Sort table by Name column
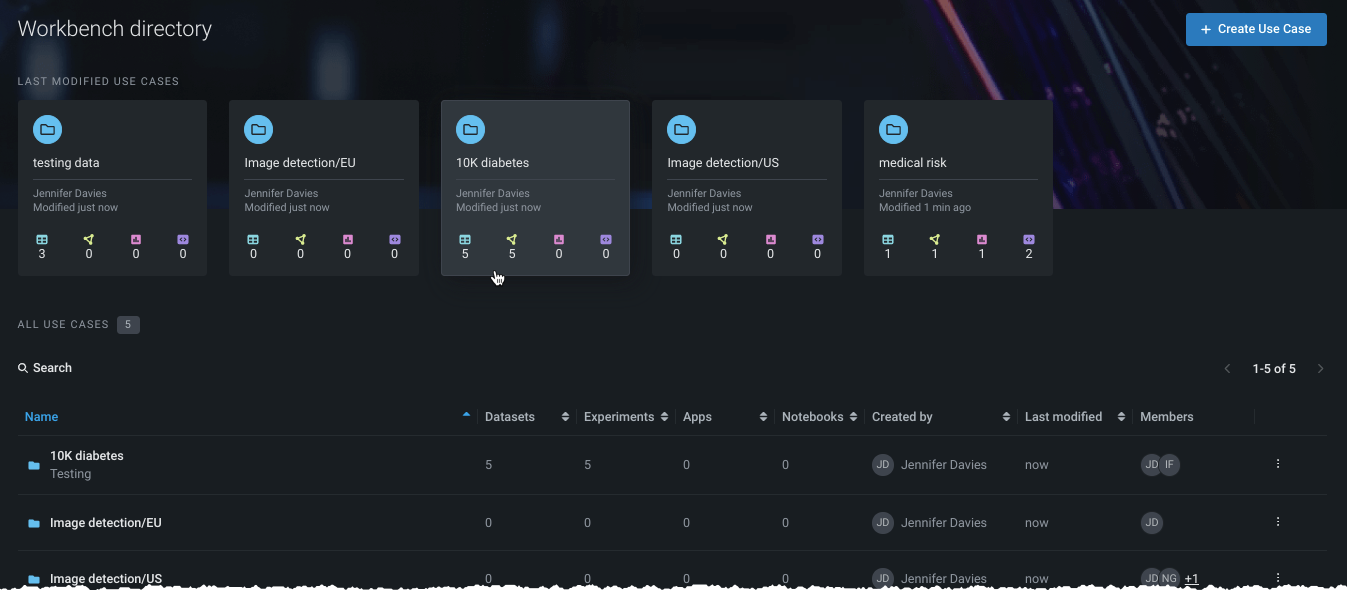Viewport: 1347px width, 590px height. tap(42, 417)
